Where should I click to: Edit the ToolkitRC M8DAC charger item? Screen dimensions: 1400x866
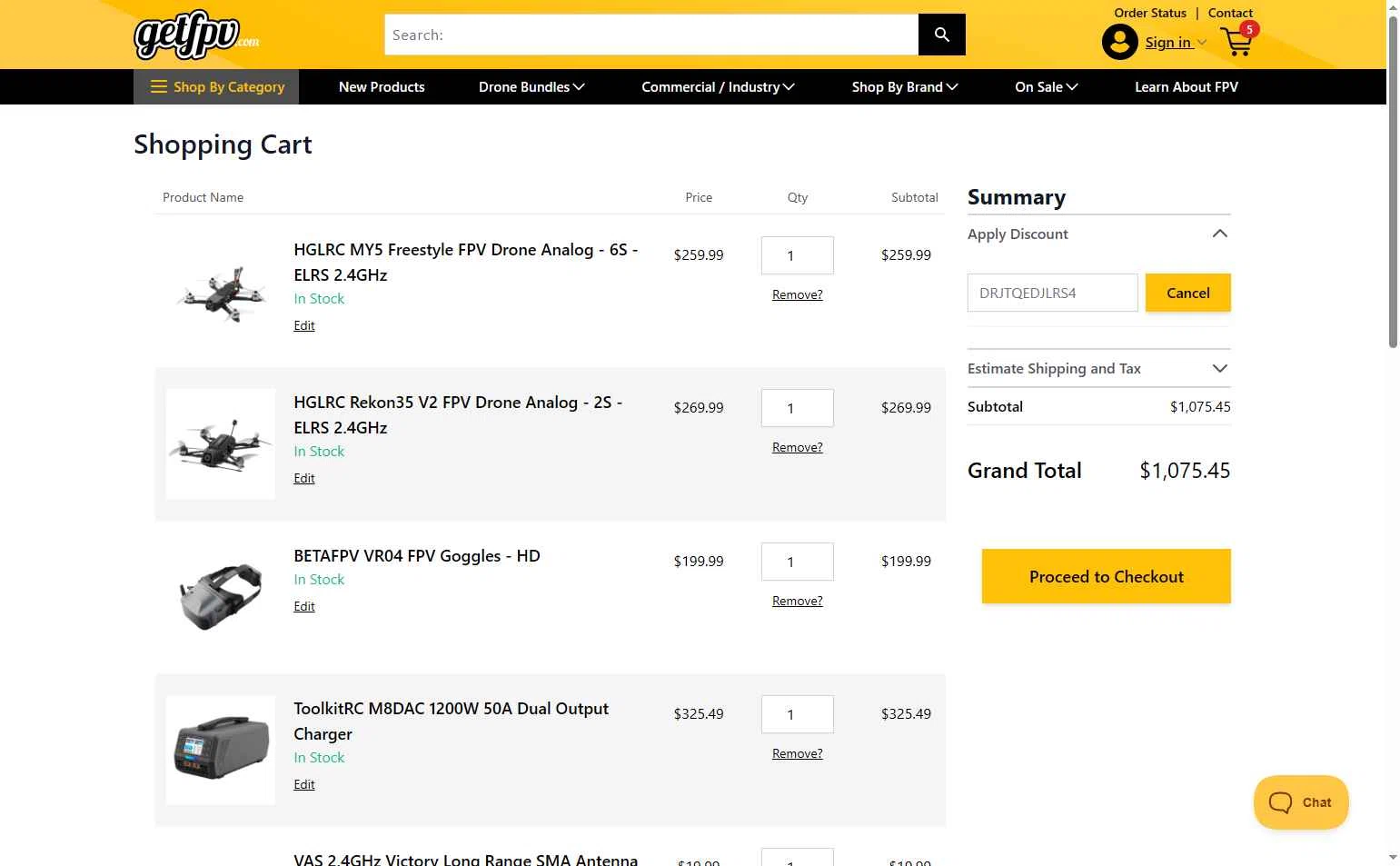click(304, 784)
